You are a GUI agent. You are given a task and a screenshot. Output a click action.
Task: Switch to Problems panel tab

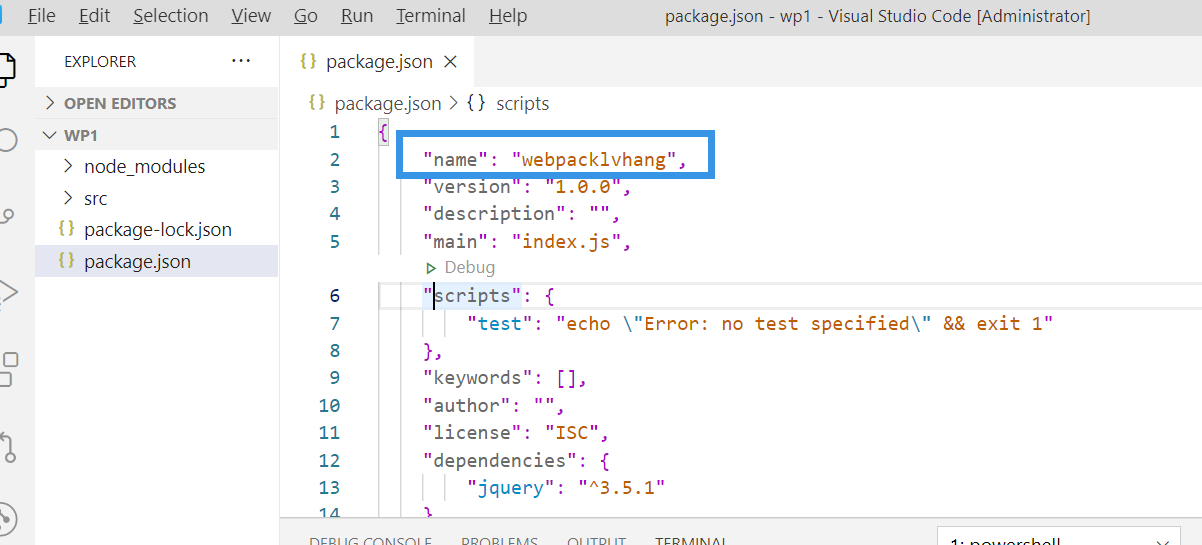point(499,540)
